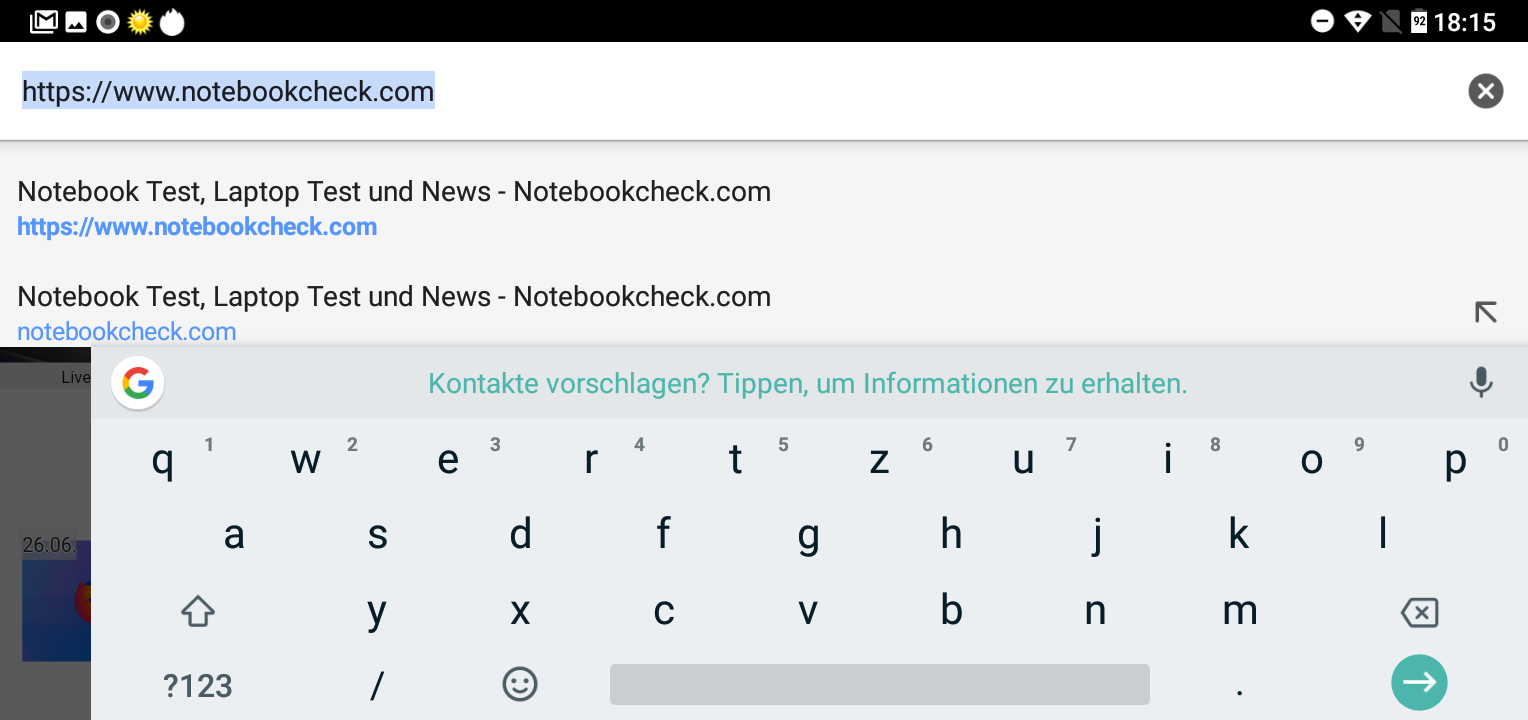Screen dimensions: 1528x720
Task: Type the letter q key
Action: coord(162,461)
